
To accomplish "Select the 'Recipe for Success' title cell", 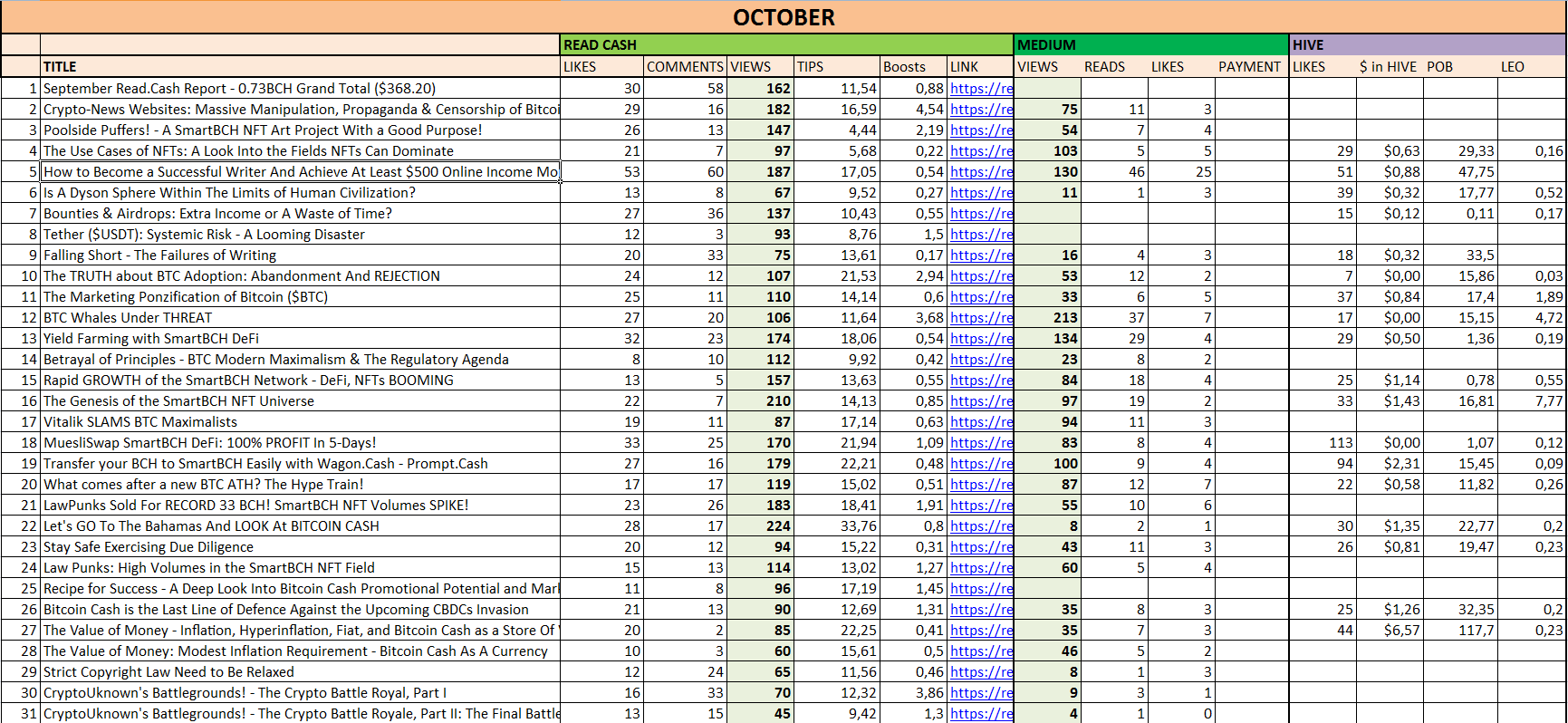I will [300, 589].
